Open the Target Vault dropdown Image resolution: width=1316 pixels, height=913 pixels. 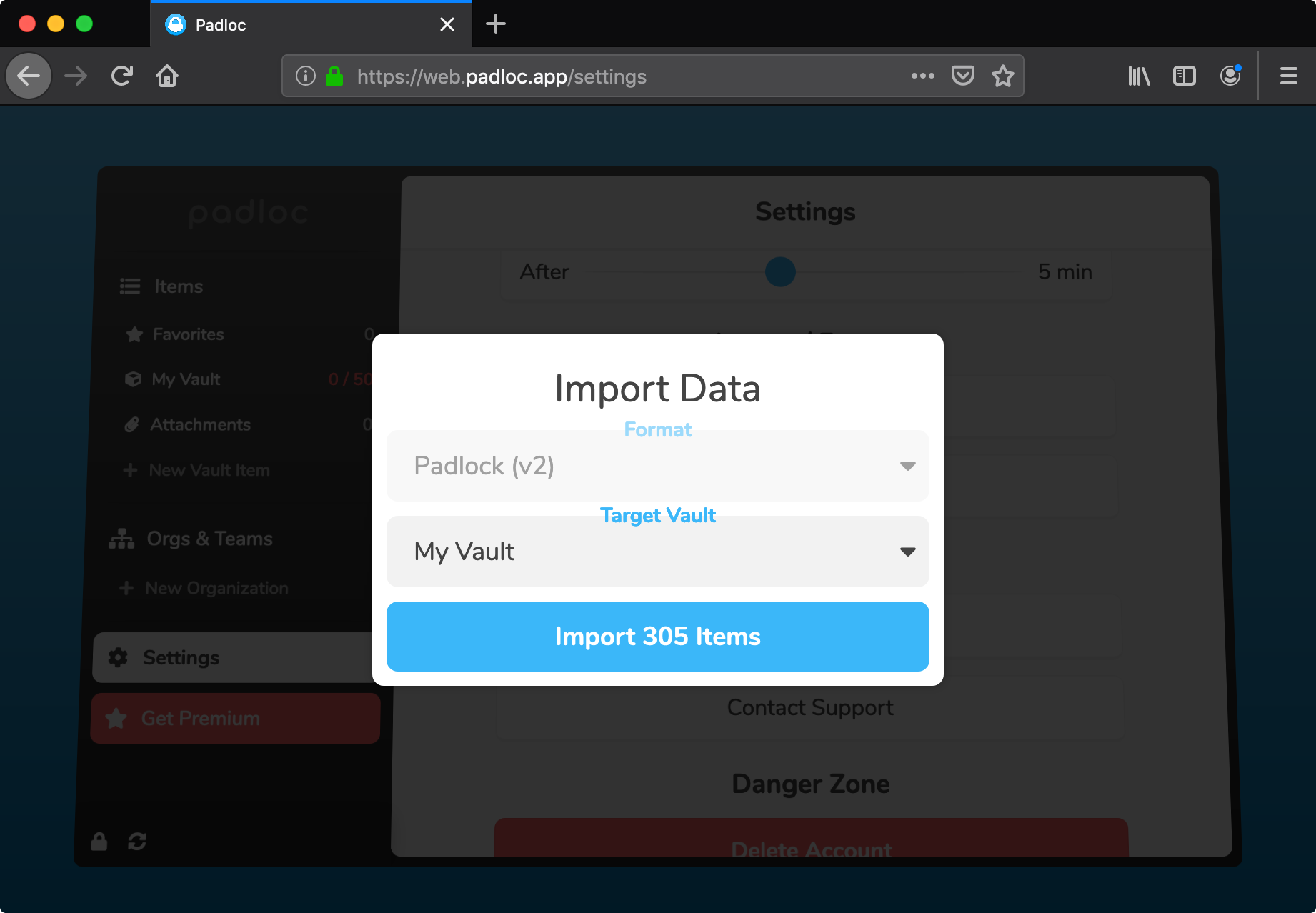(x=657, y=552)
